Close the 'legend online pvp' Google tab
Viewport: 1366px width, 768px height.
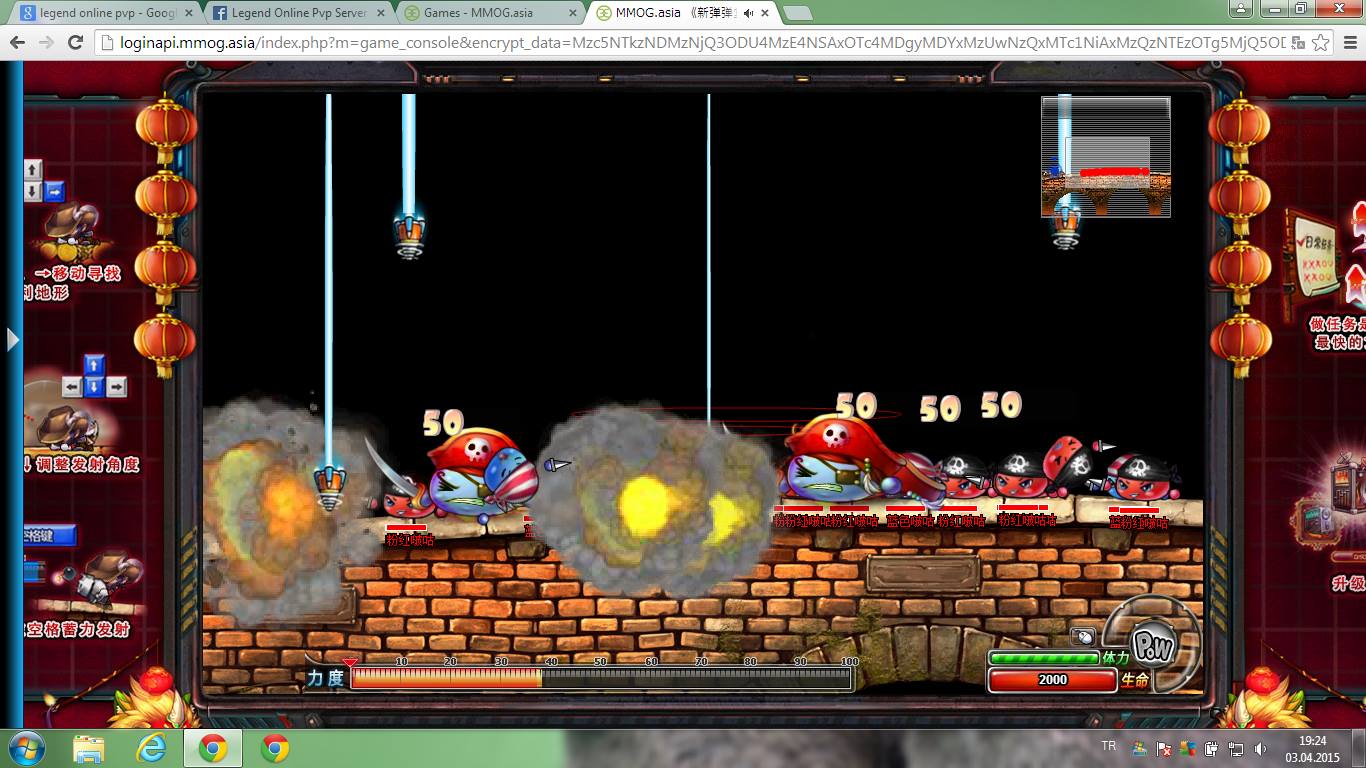click(x=188, y=14)
